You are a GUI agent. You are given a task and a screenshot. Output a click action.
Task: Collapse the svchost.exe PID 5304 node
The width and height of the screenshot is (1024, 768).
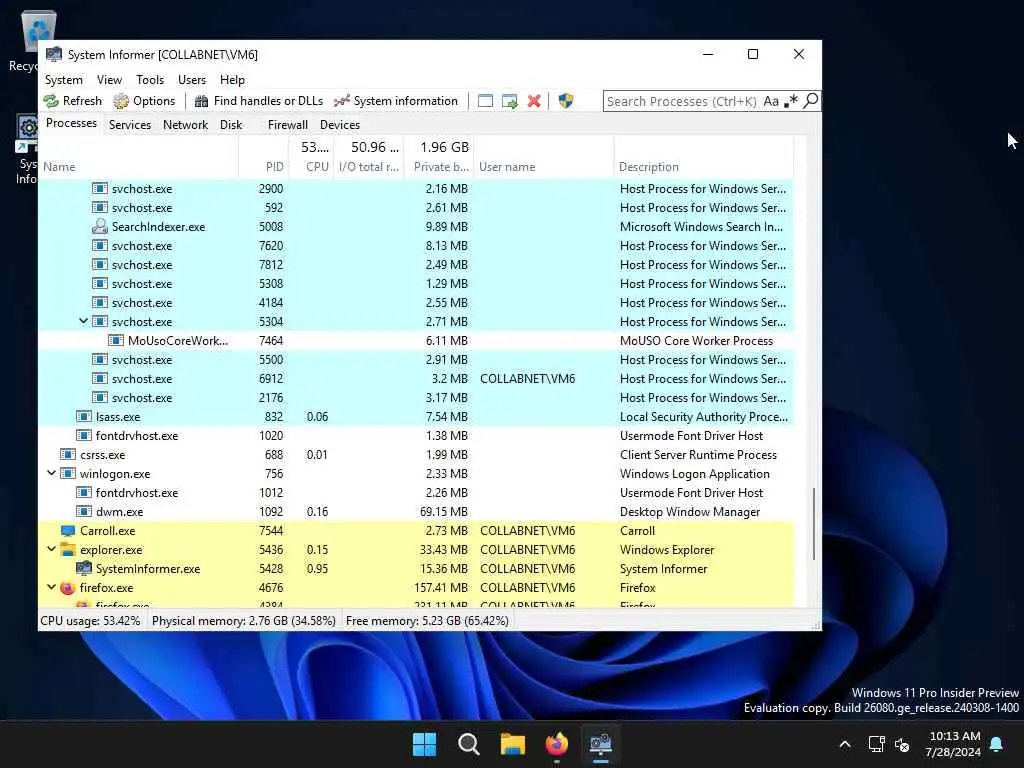(84, 321)
